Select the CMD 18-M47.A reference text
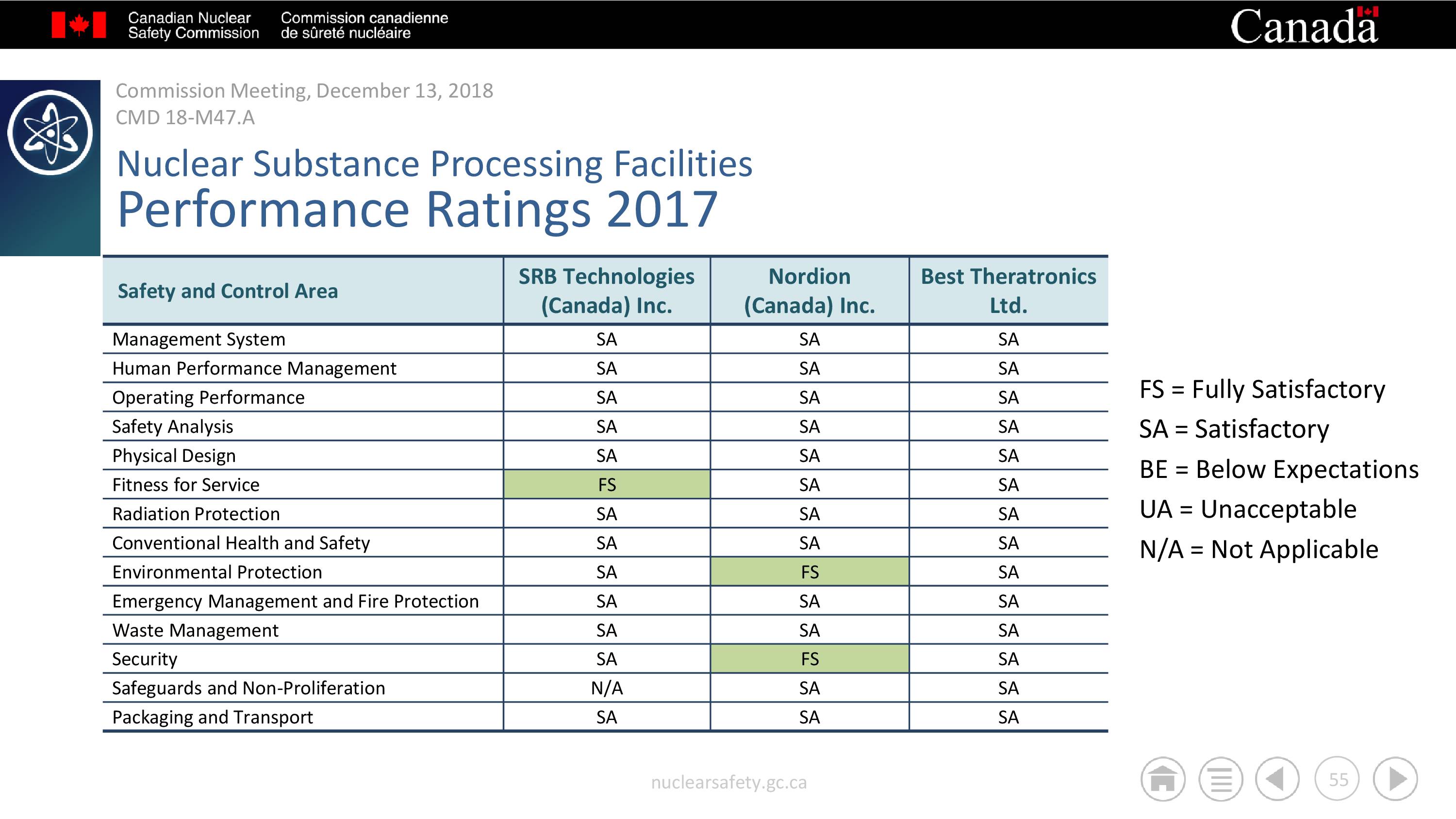The image size is (1456, 819). [x=185, y=117]
